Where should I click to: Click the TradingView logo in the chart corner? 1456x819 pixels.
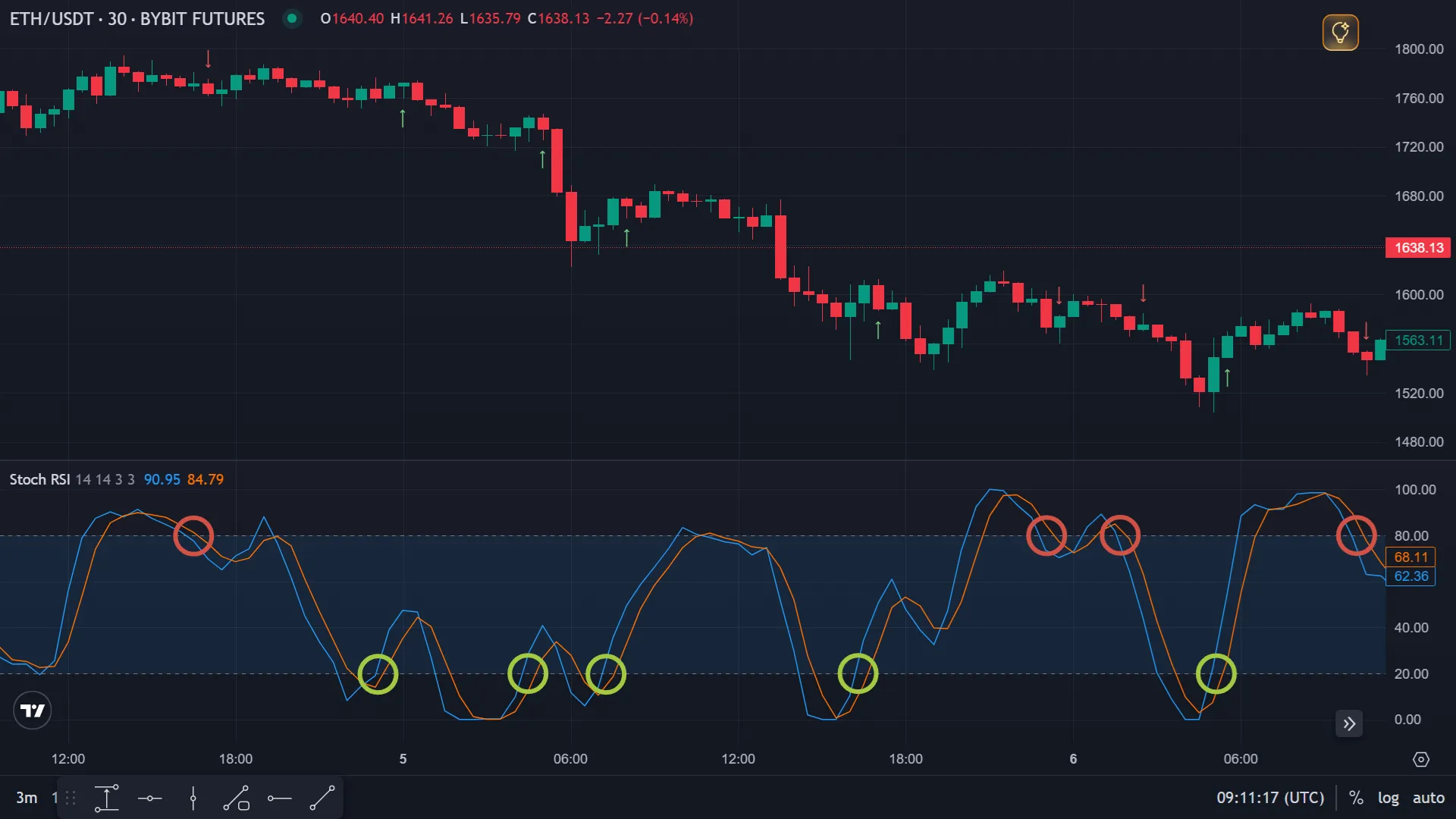(33, 711)
